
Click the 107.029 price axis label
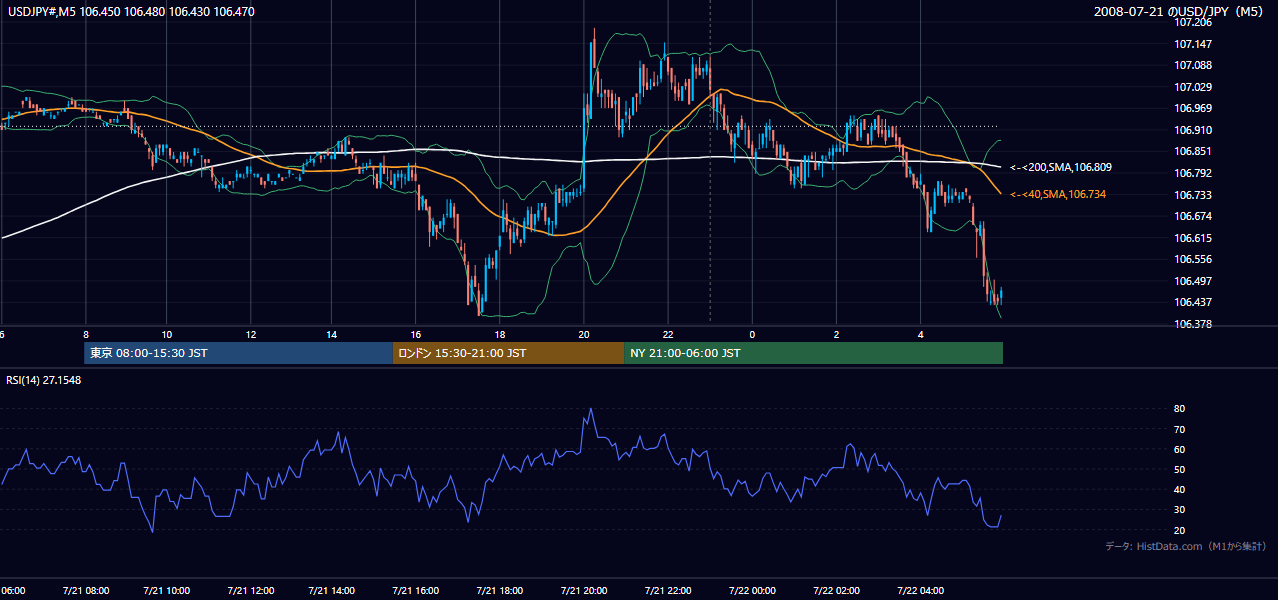click(x=1192, y=87)
